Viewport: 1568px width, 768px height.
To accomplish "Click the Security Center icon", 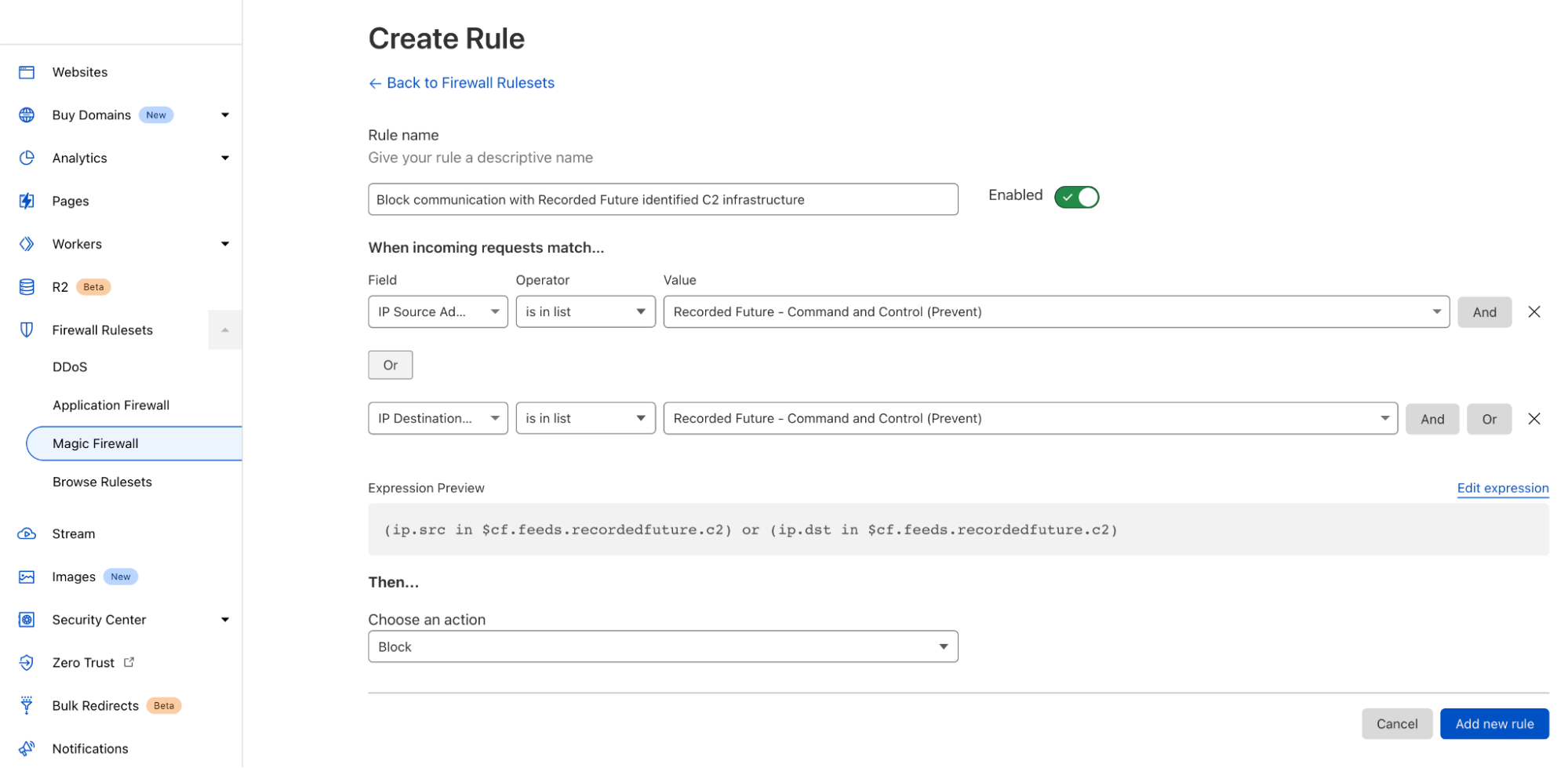I will click(x=27, y=620).
